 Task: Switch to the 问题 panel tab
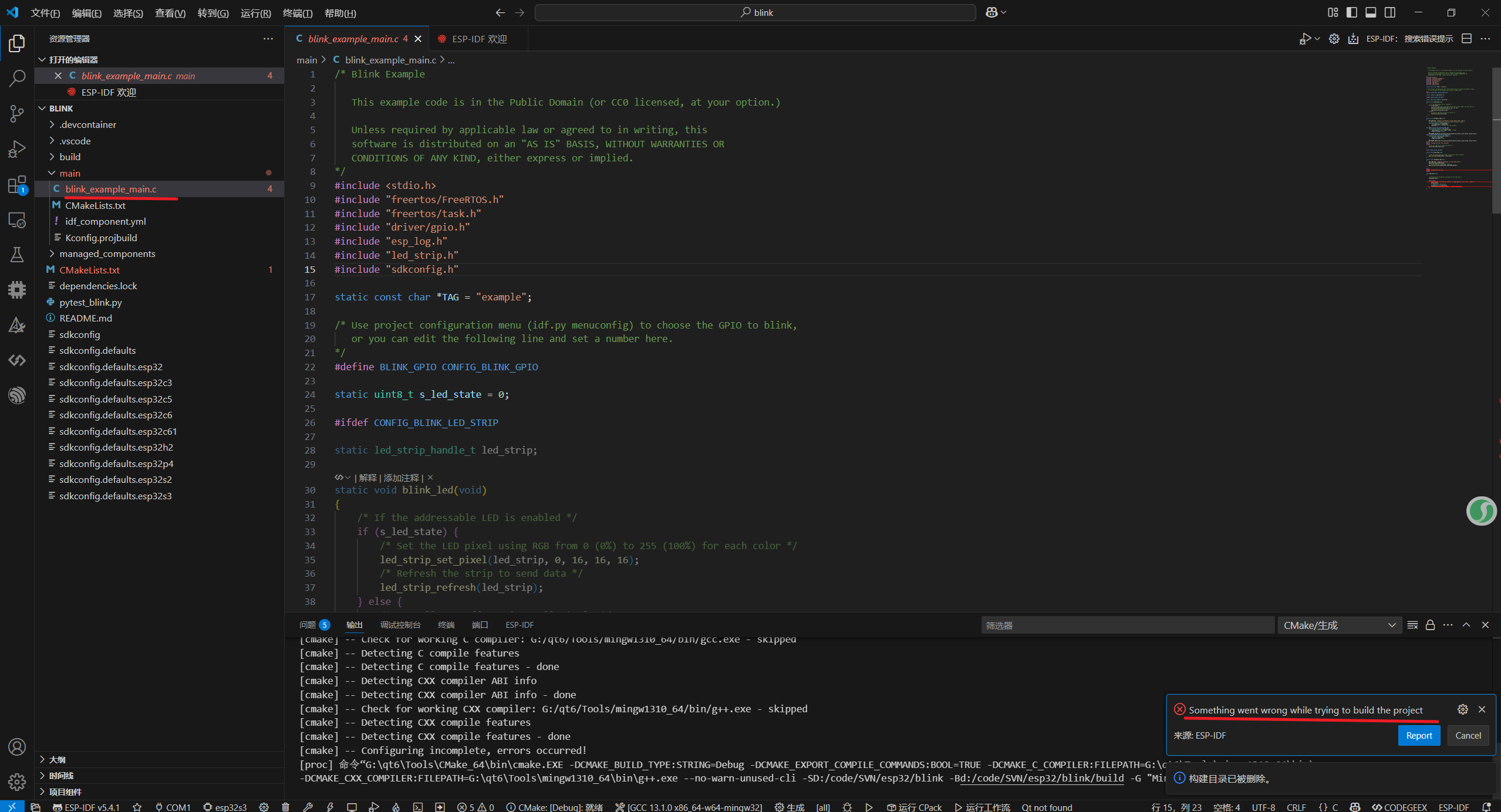point(308,625)
